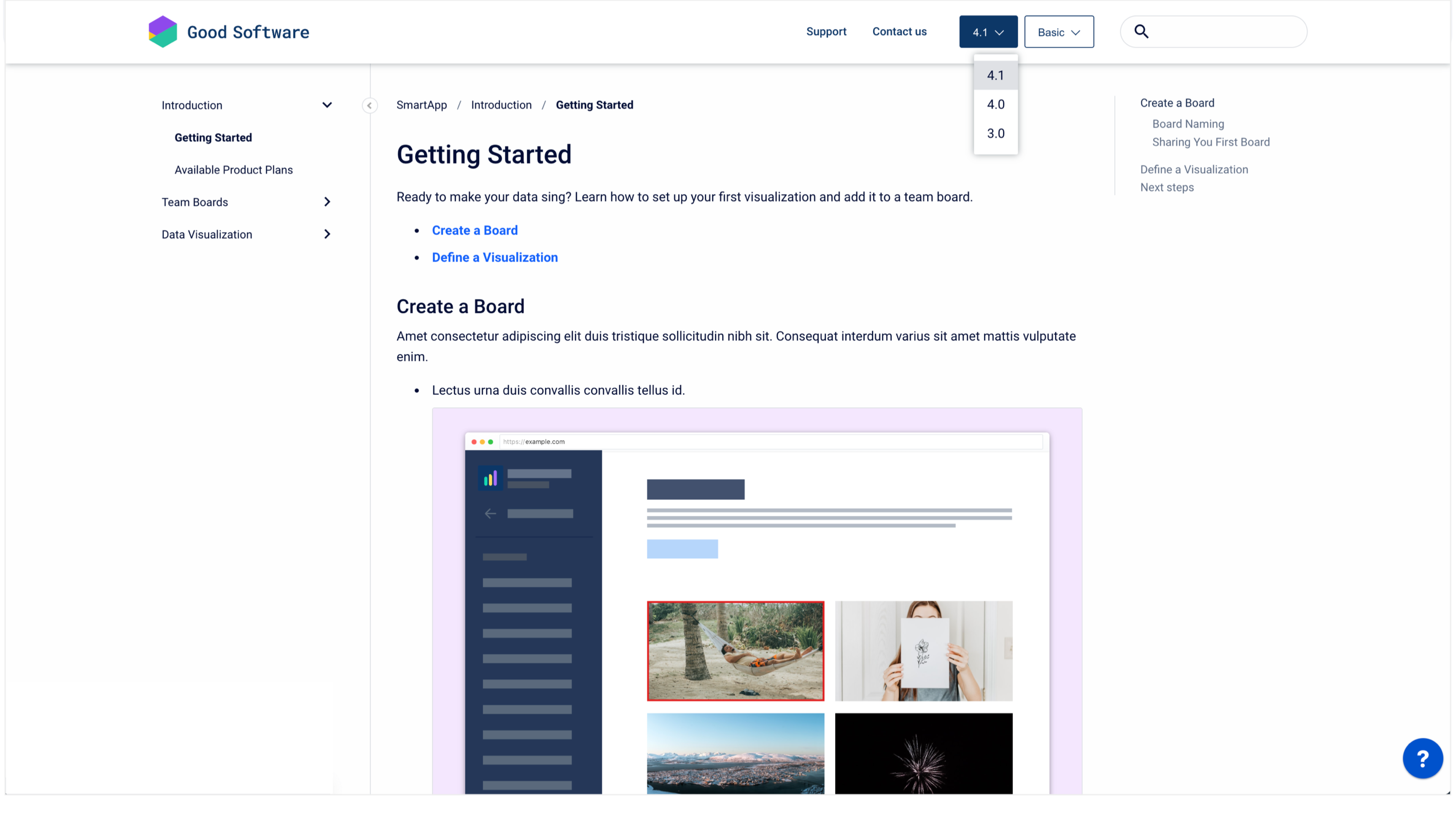1456x828 pixels.
Task: Open the Basic plan dropdown
Action: (1058, 32)
